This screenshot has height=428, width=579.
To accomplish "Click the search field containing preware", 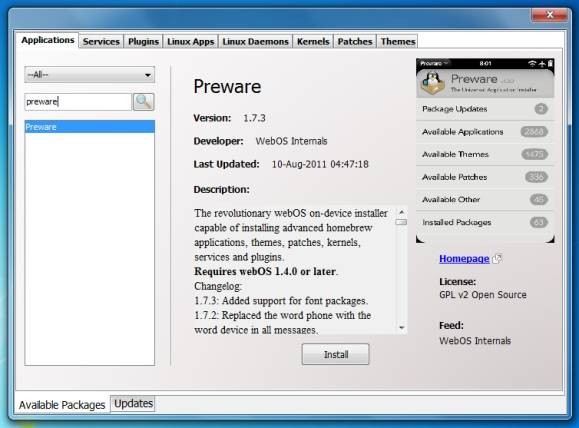I will (x=78, y=102).
